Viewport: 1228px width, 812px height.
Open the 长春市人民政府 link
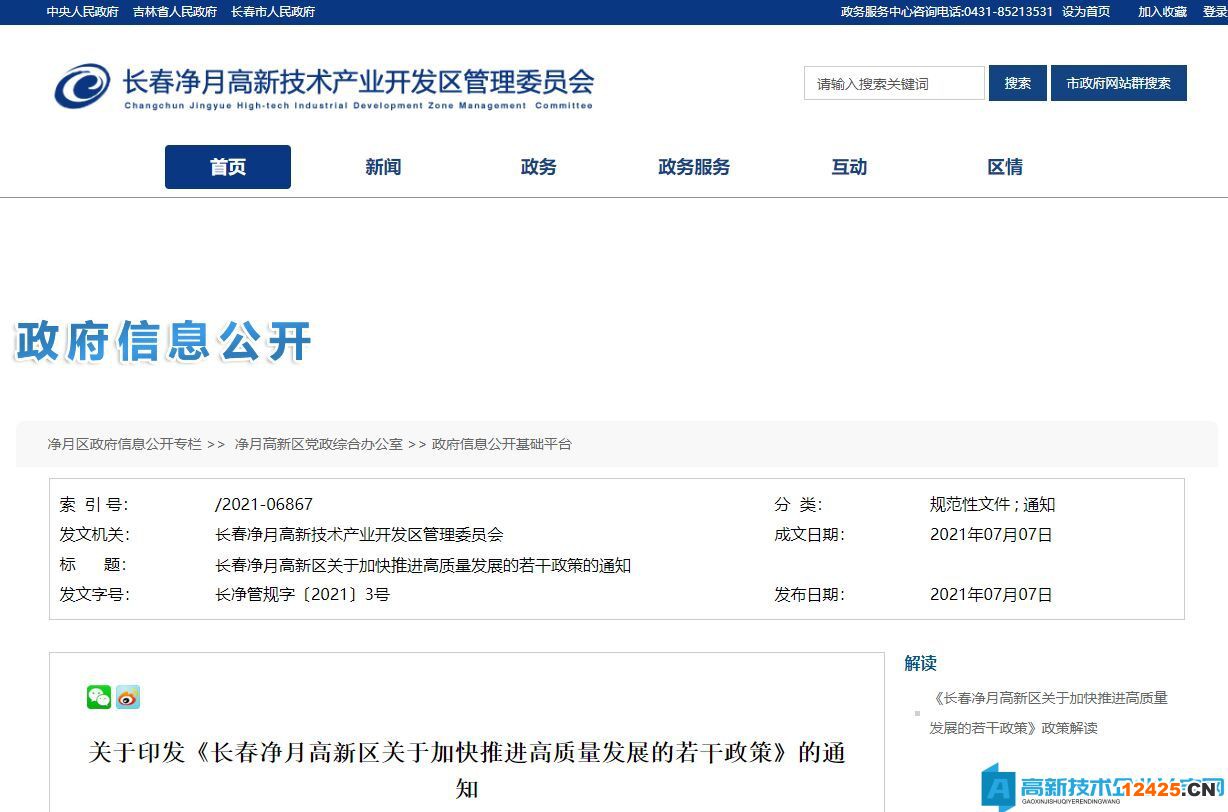pos(273,12)
